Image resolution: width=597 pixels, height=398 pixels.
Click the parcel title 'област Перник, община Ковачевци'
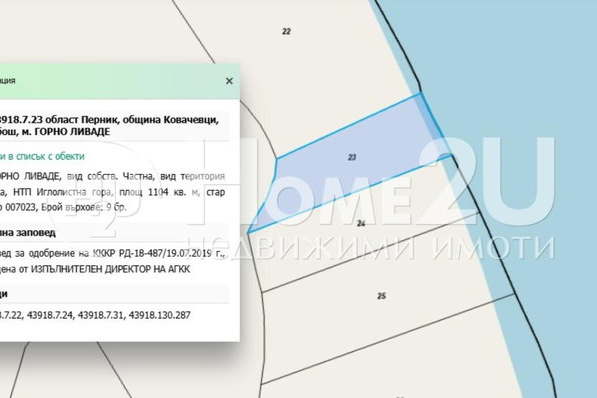[132, 120]
